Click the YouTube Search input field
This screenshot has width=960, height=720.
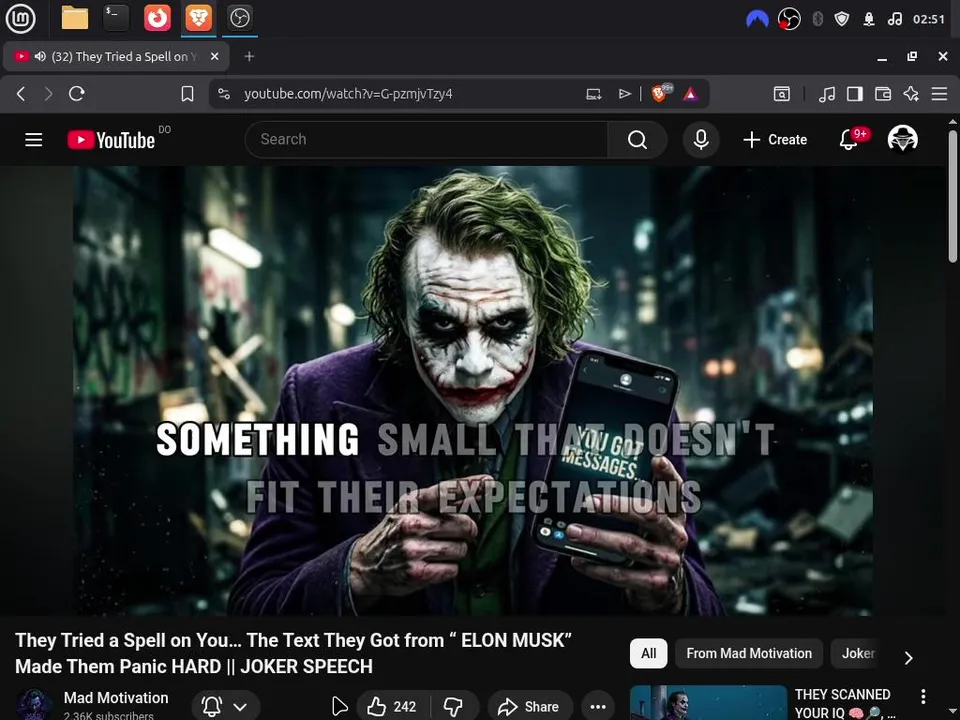click(x=427, y=140)
